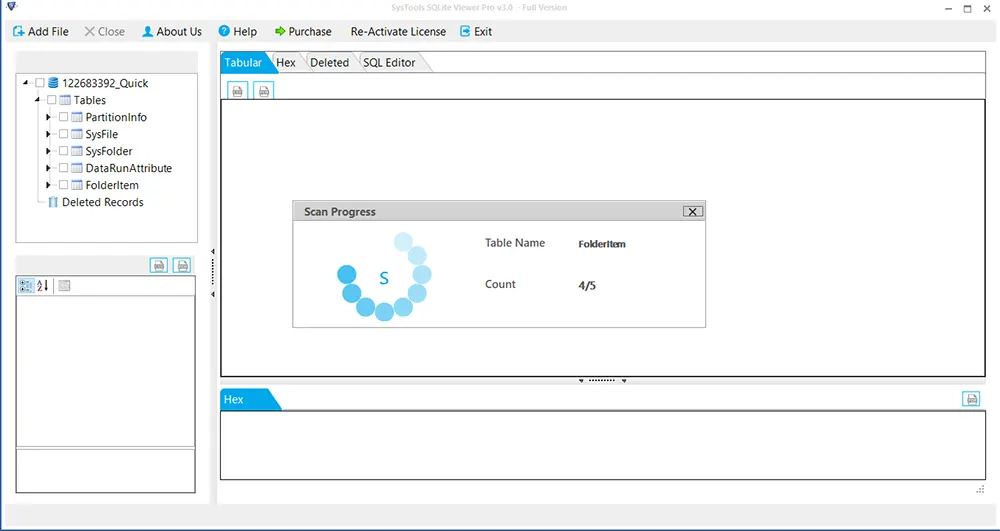Click the SysTools app logo icon
1000x531 pixels.
click(x=11, y=7)
